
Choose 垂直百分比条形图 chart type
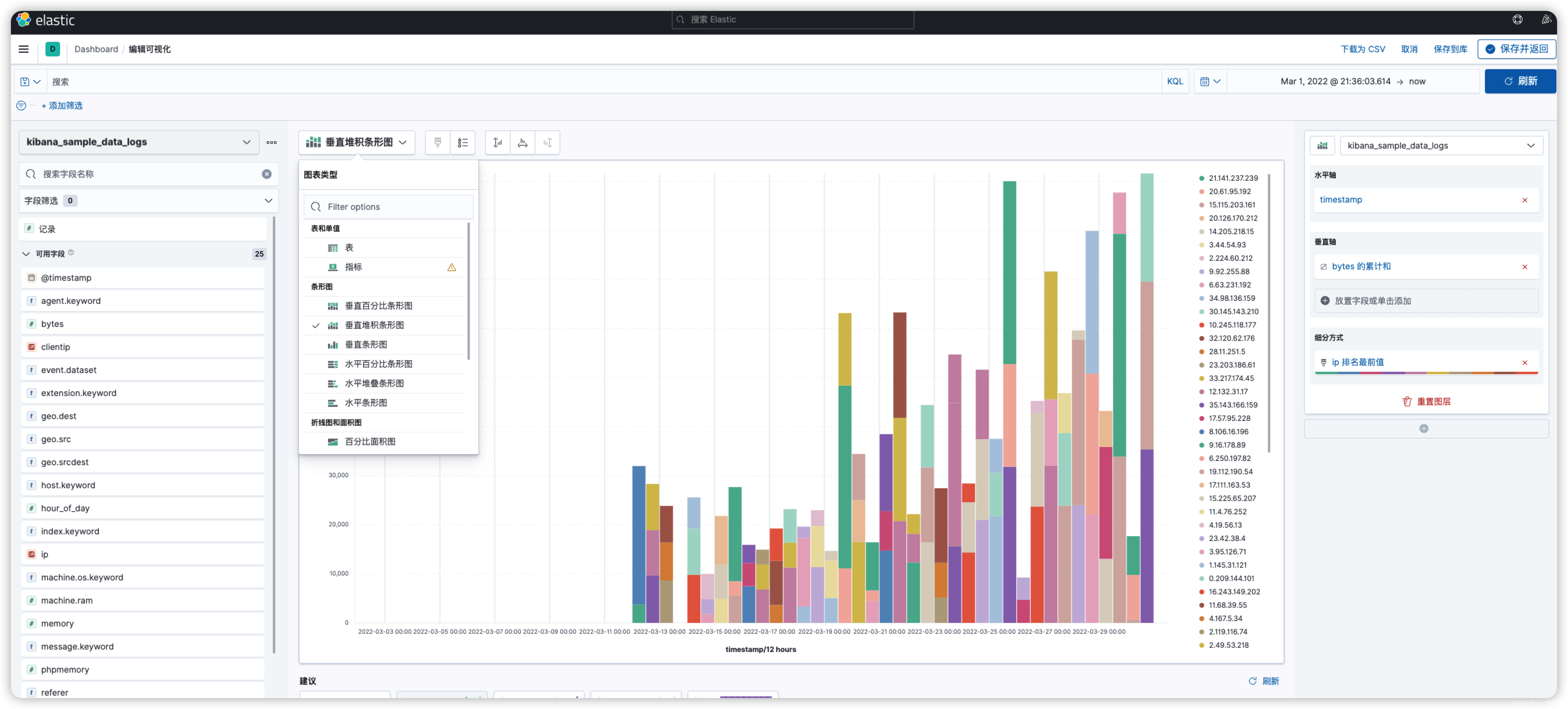(x=378, y=306)
